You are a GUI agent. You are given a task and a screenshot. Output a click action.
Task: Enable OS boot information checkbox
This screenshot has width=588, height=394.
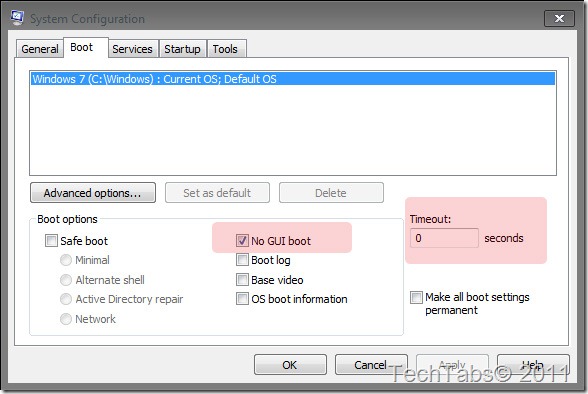(242, 299)
